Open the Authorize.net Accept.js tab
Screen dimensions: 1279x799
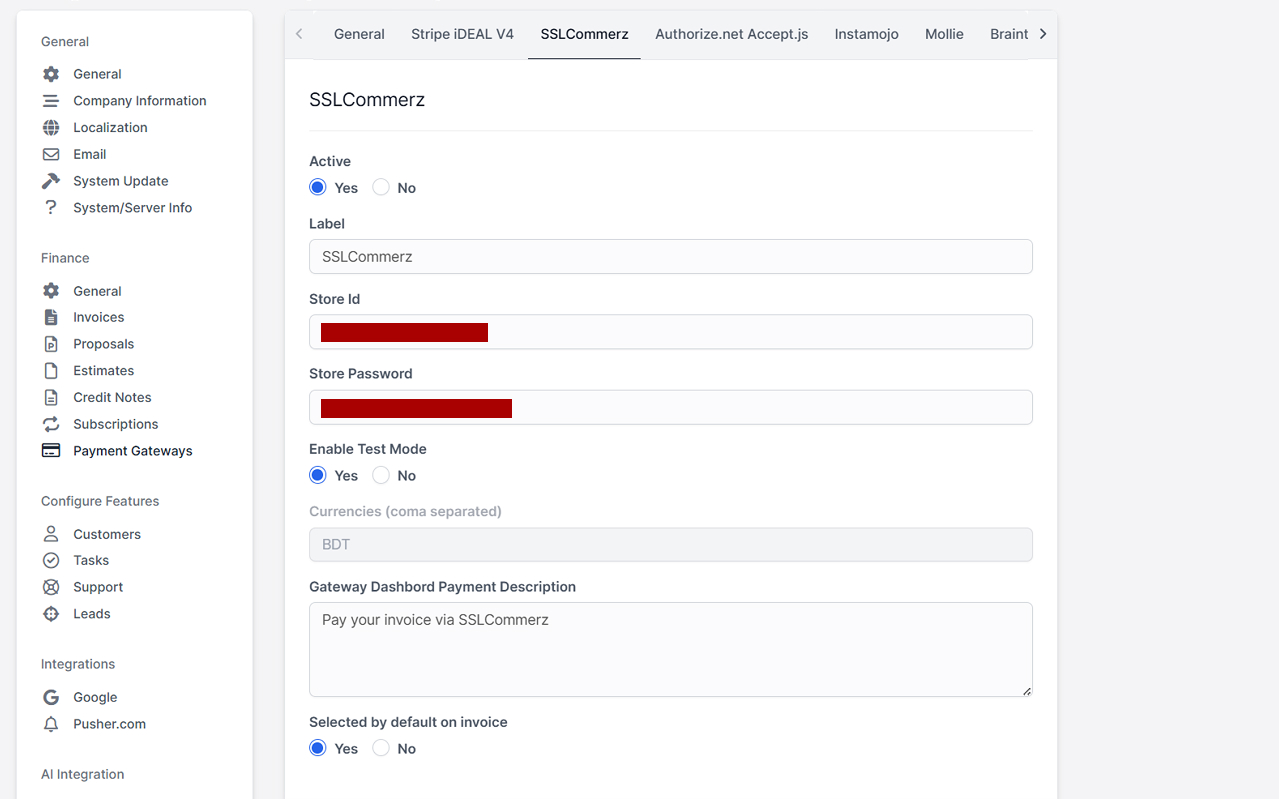(731, 34)
